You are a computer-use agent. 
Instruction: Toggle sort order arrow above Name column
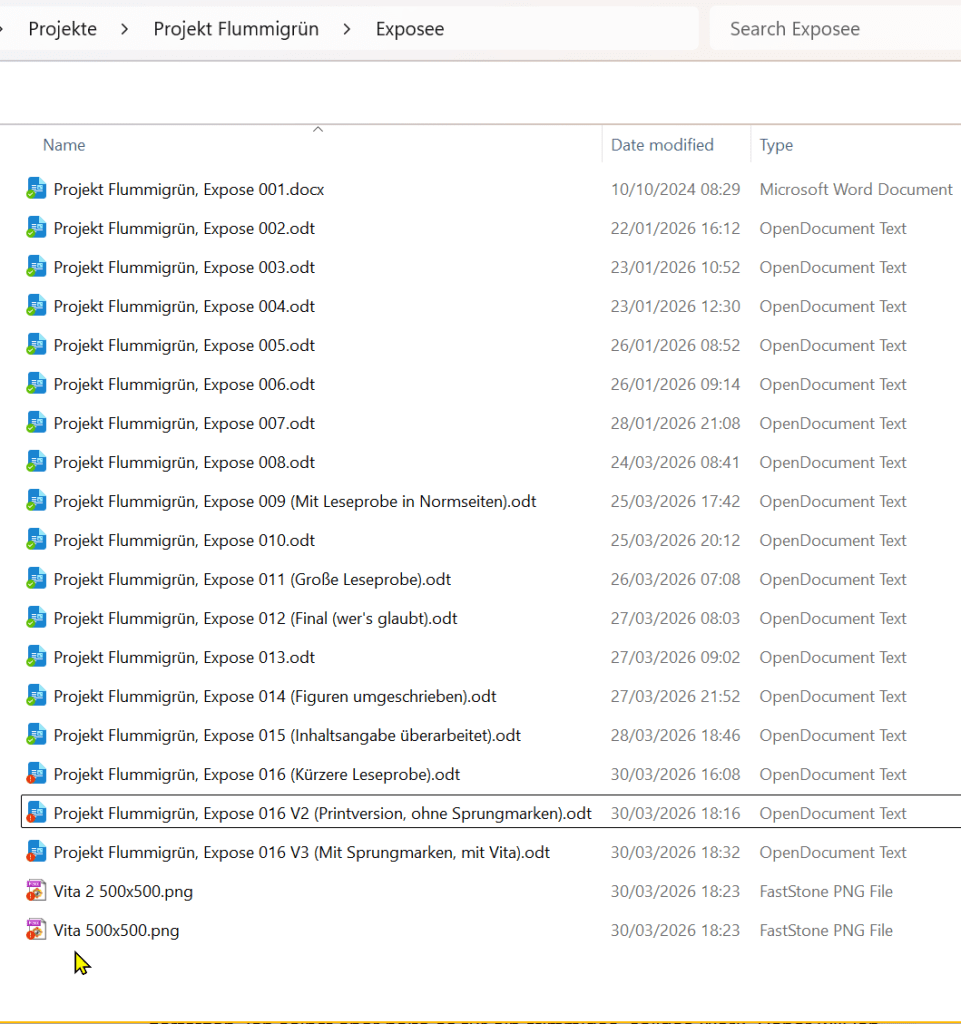click(x=318, y=129)
